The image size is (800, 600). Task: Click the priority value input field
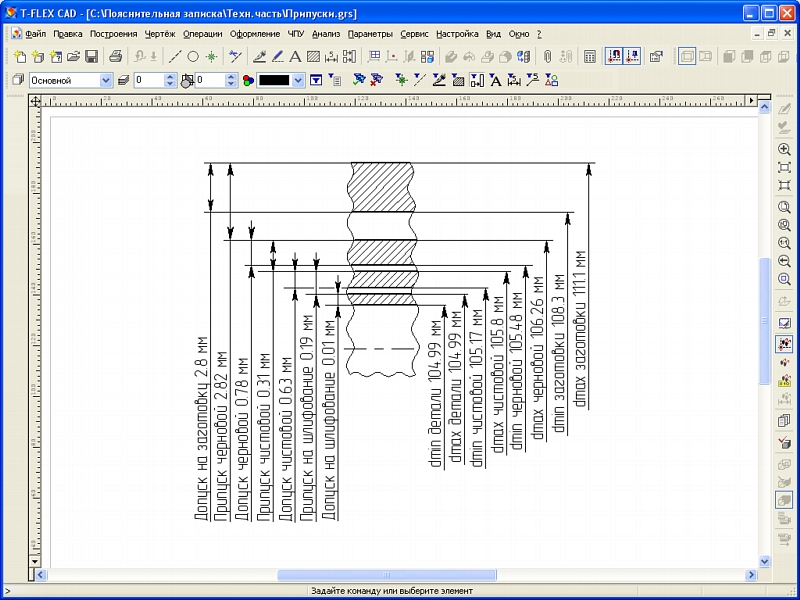coord(210,80)
